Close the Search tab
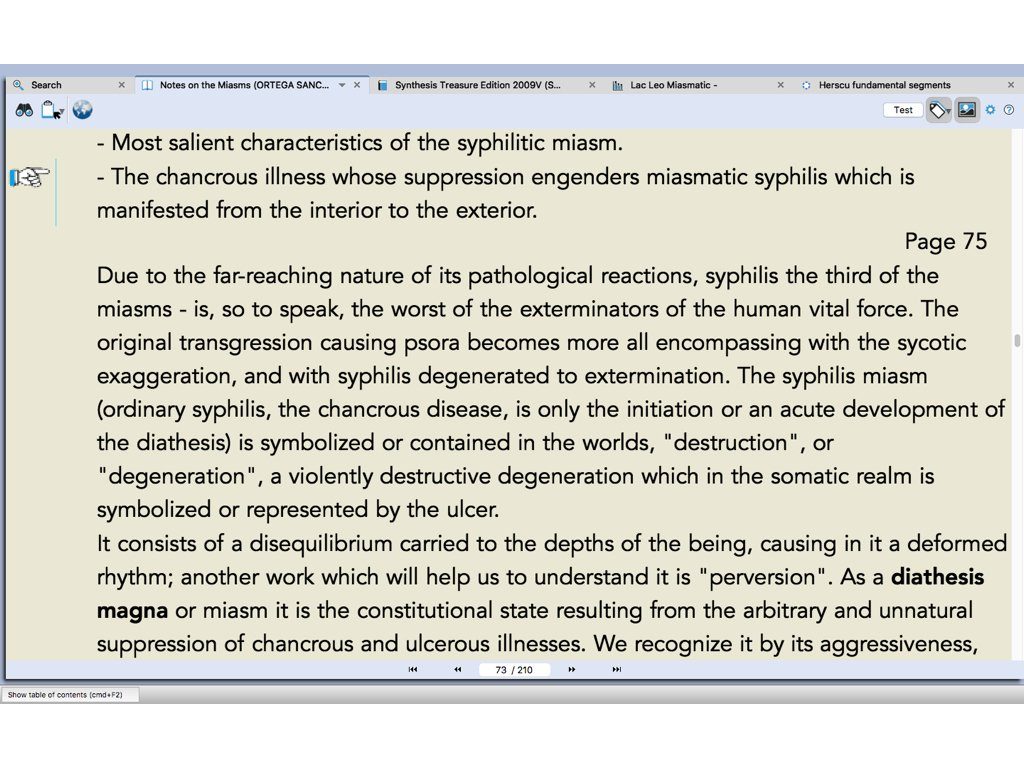Viewport: 1024px width, 768px height. click(122, 85)
